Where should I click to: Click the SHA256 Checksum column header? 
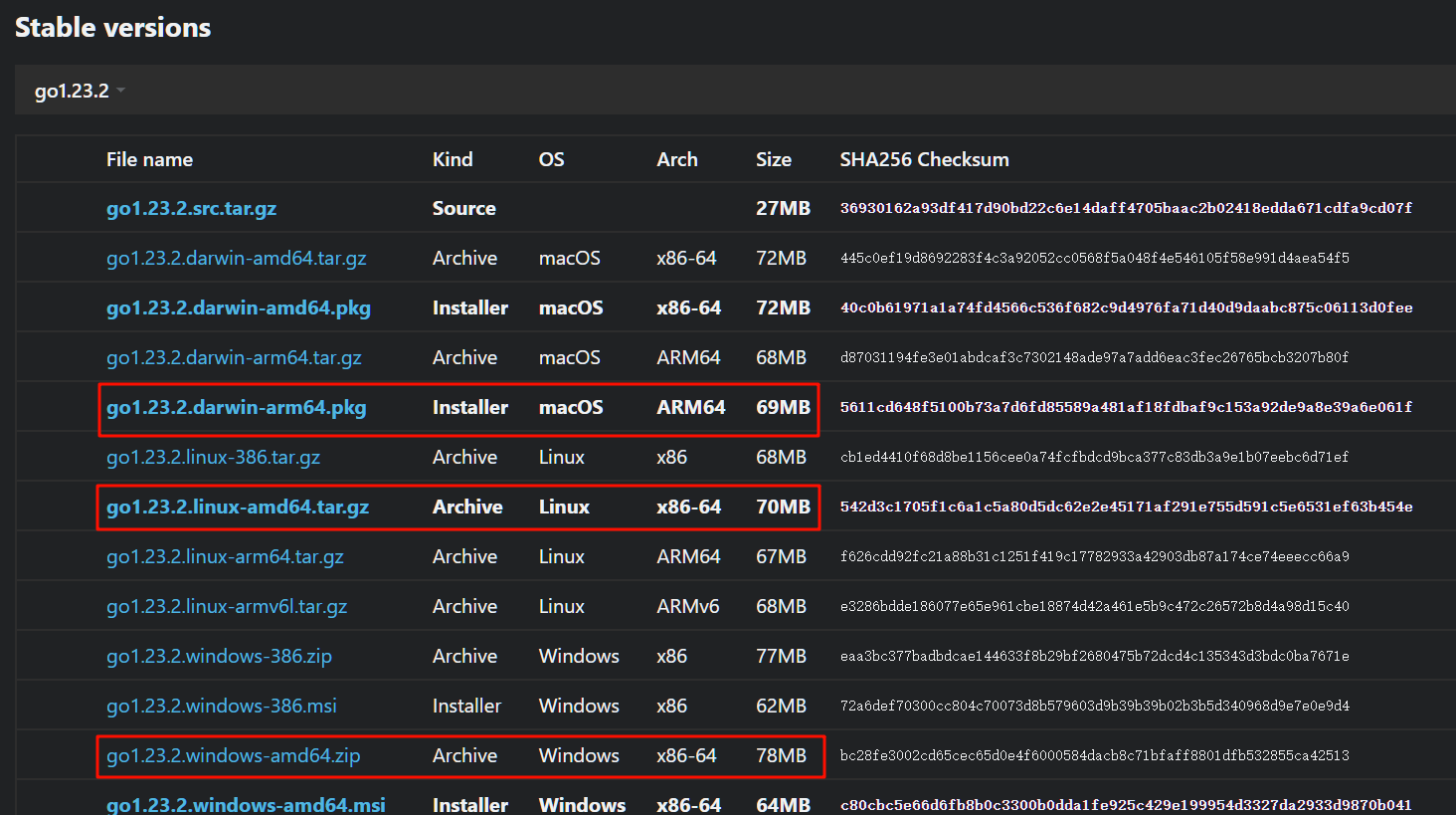924,159
